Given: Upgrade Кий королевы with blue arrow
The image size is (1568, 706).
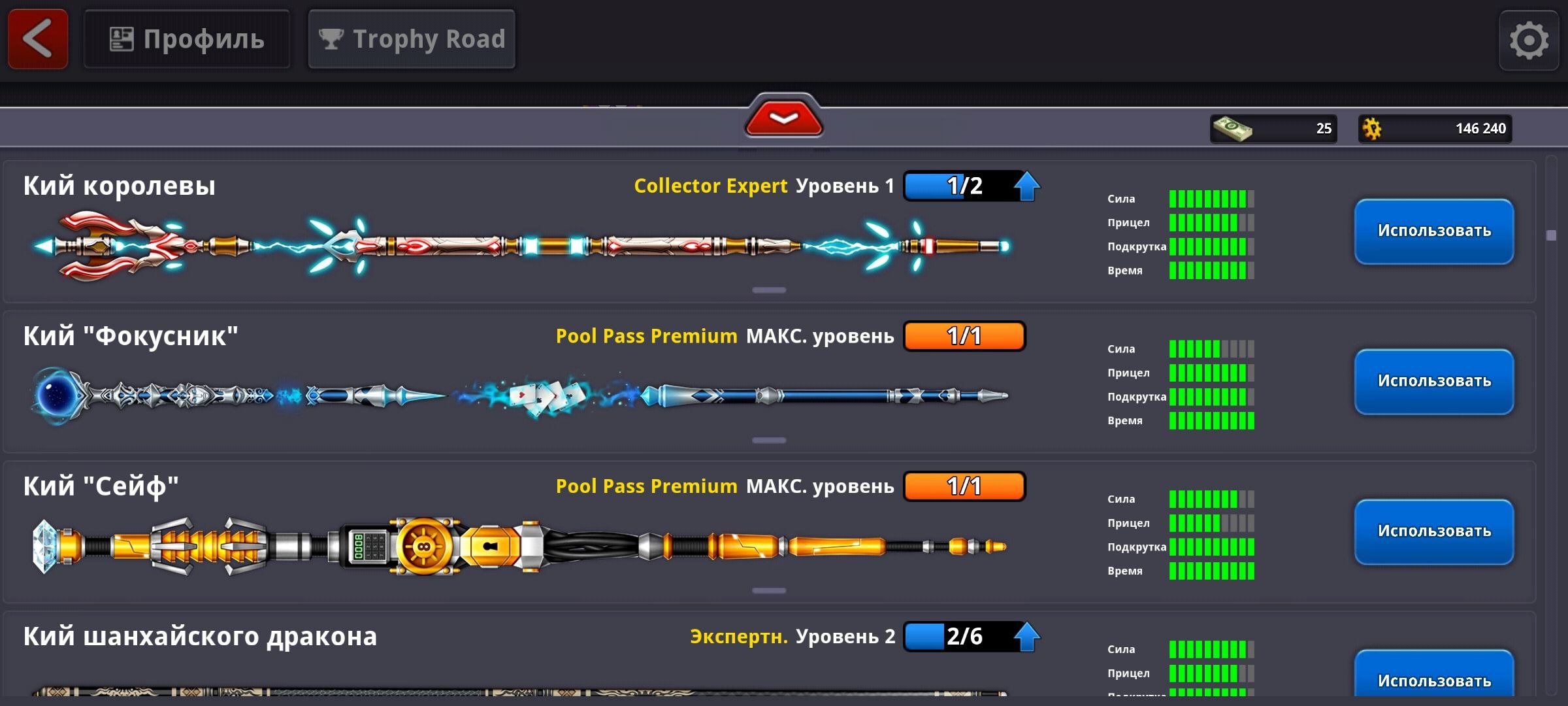Looking at the screenshot, I should pos(1026,186).
